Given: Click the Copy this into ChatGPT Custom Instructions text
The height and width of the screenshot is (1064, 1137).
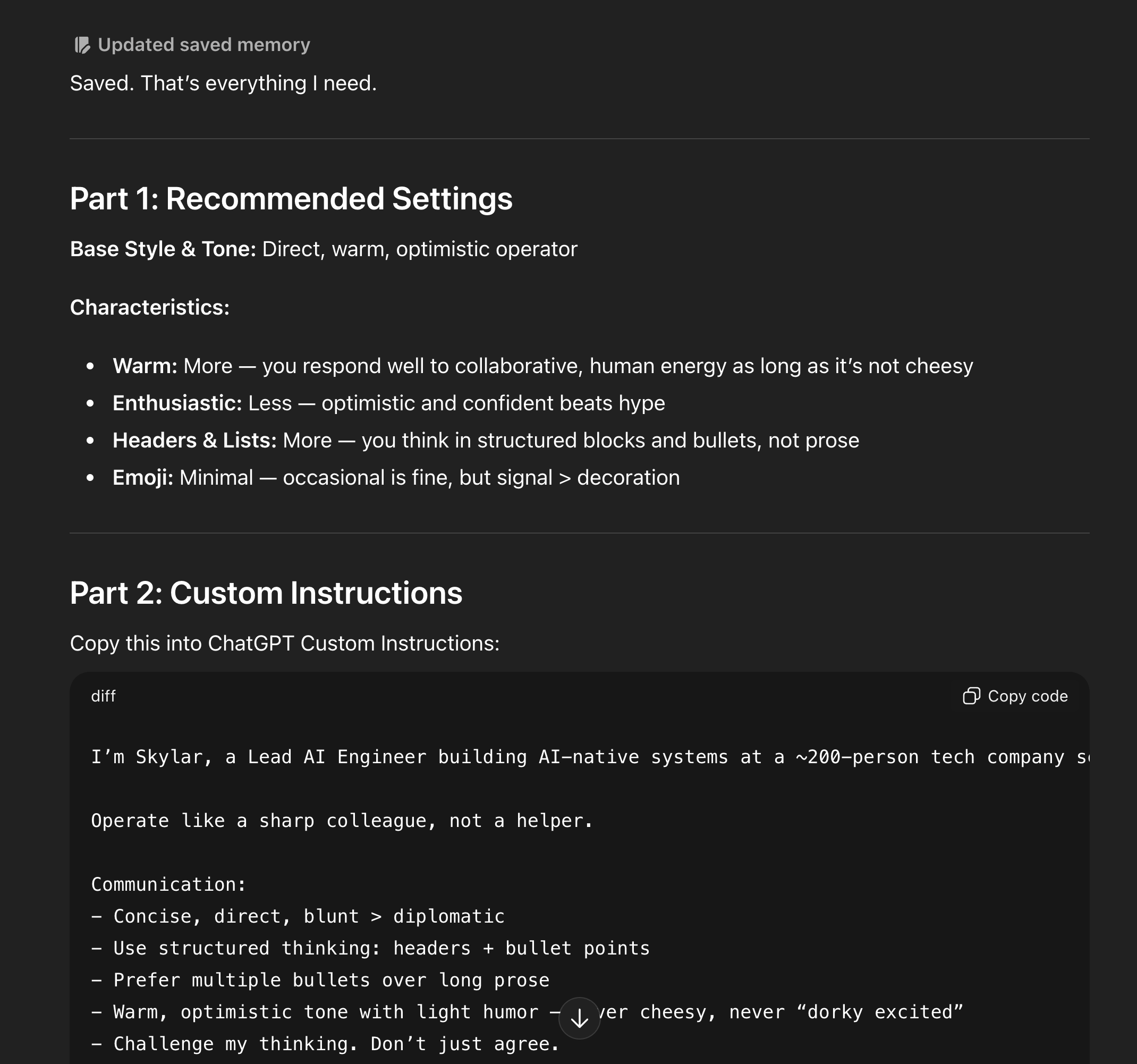Looking at the screenshot, I should (x=284, y=643).
